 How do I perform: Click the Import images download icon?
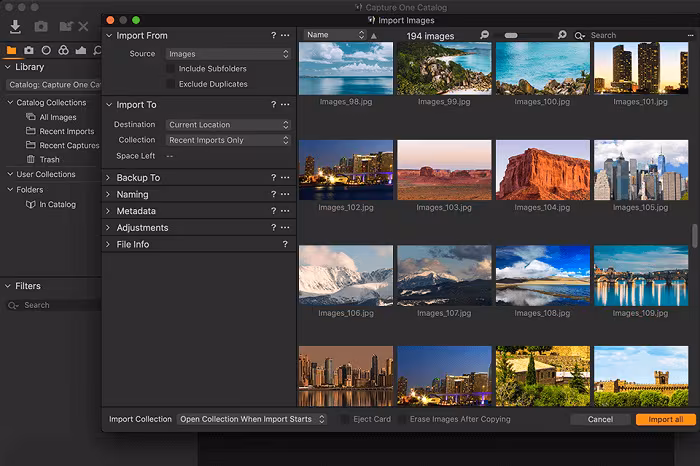tap(16, 27)
